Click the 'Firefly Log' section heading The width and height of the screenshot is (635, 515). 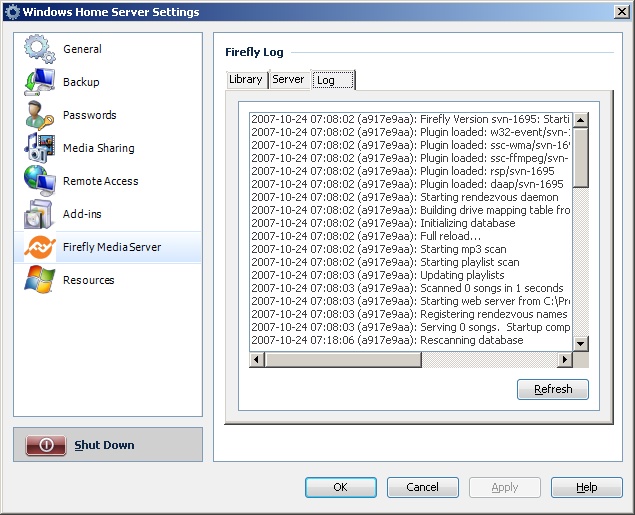click(x=254, y=52)
